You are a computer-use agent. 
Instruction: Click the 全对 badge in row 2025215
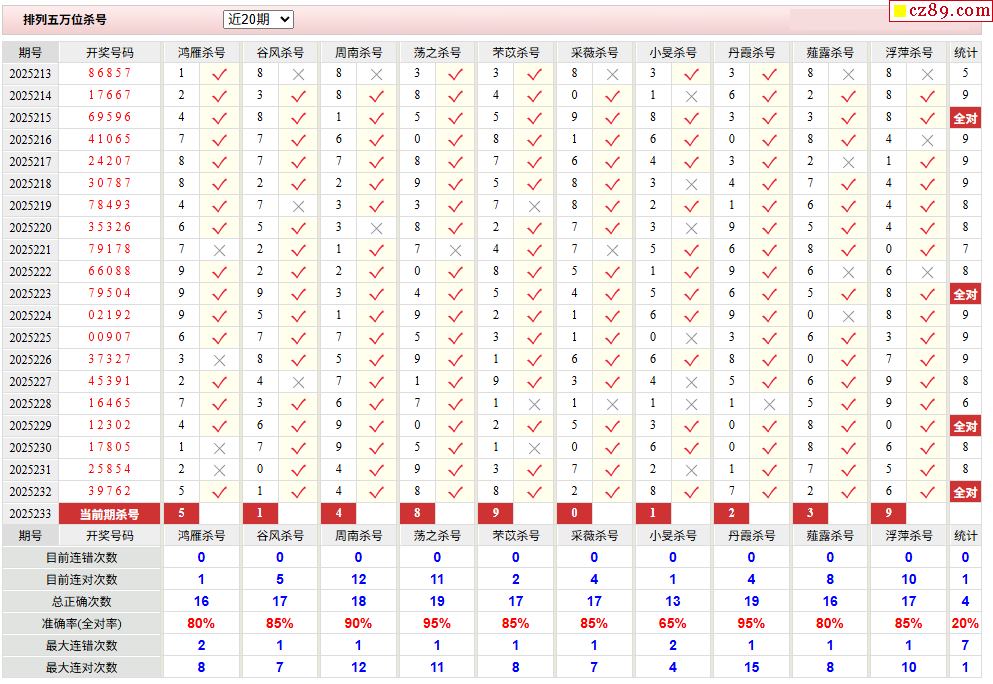(x=965, y=118)
